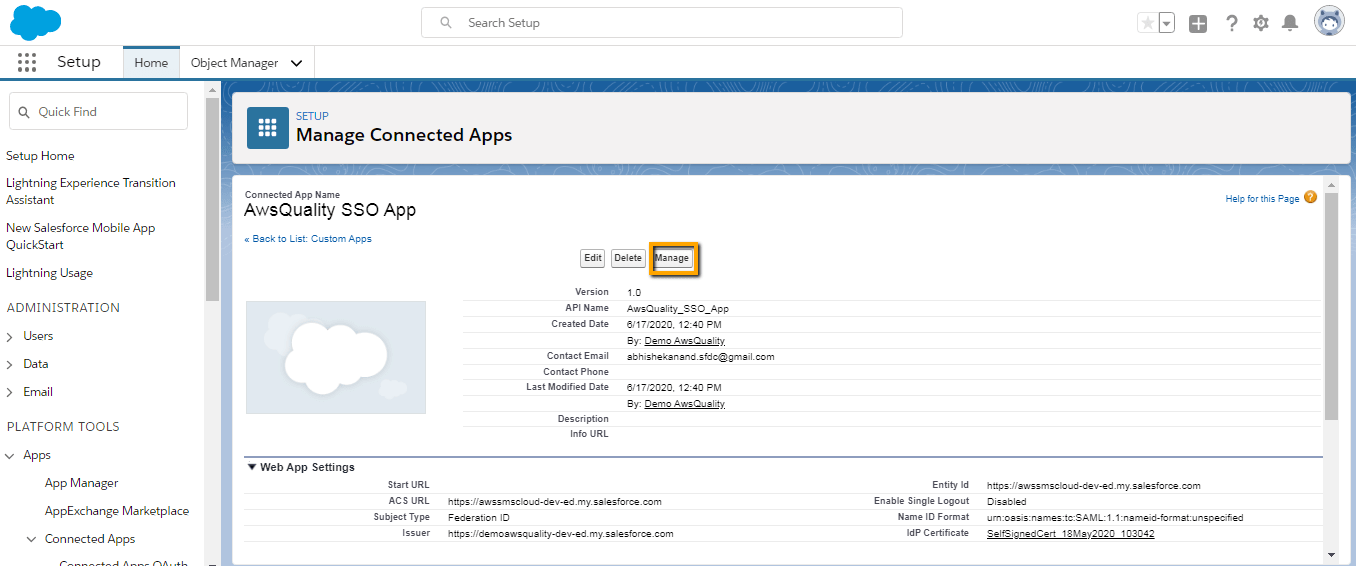Image resolution: width=1356 pixels, height=566 pixels.
Task: Open App Manager in the sidebar
Action: tap(82, 483)
